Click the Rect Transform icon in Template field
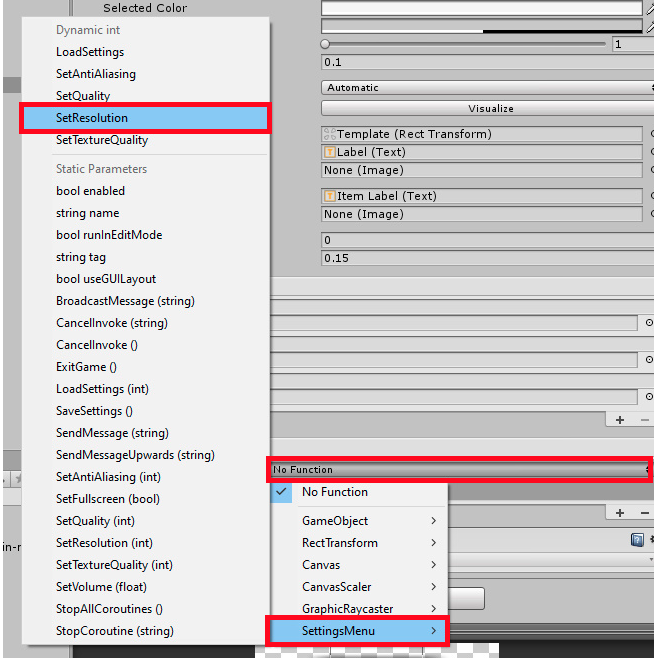The image size is (654, 658). pos(330,134)
